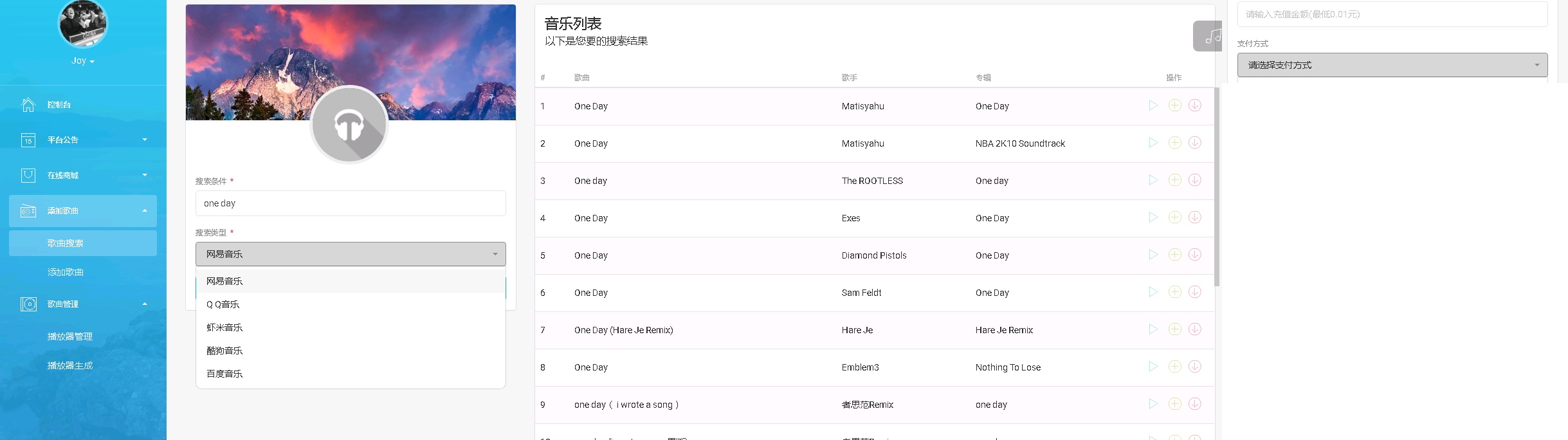1568x440 pixels.
Task: Add the Emblem3 One Day song
Action: (x=1174, y=367)
